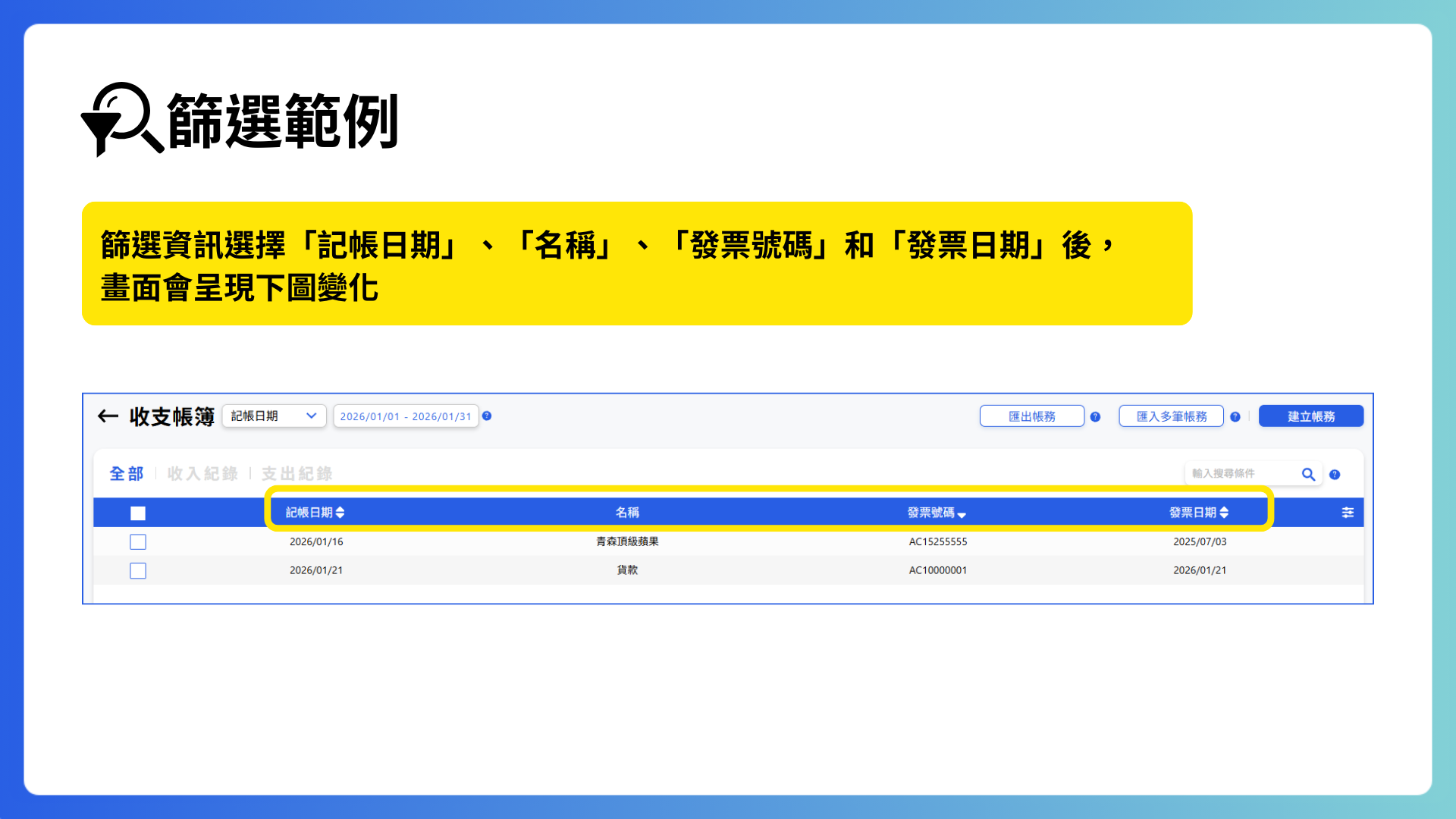Viewport: 1456px width, 819px height.
Task: Open the 記帳日期 filter dropdown
Action: pos(273,416)
